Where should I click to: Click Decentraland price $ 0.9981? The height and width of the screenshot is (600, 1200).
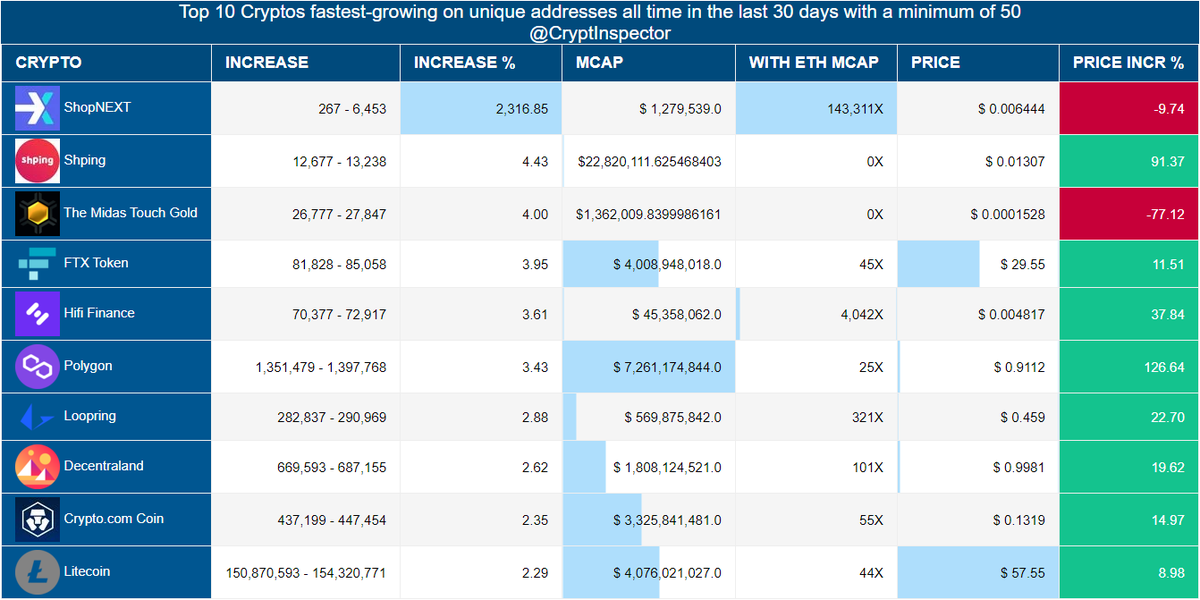click(x=1020, y=468)
